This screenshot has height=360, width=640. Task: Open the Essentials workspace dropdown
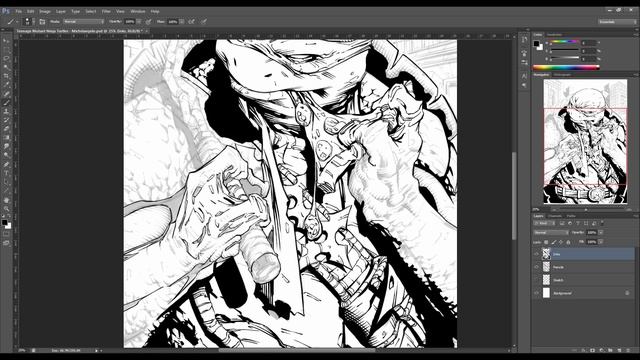(617, 22)
